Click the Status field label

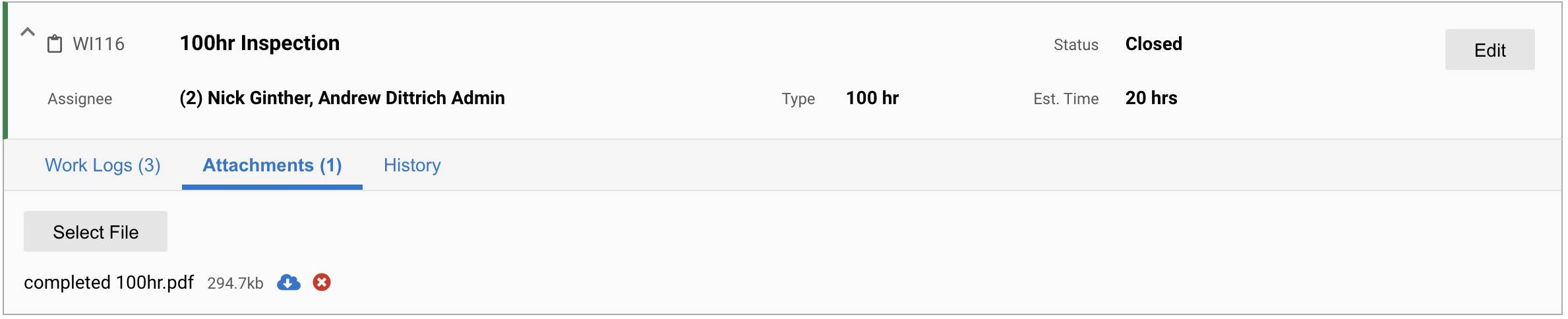[x=1076, y=45]
